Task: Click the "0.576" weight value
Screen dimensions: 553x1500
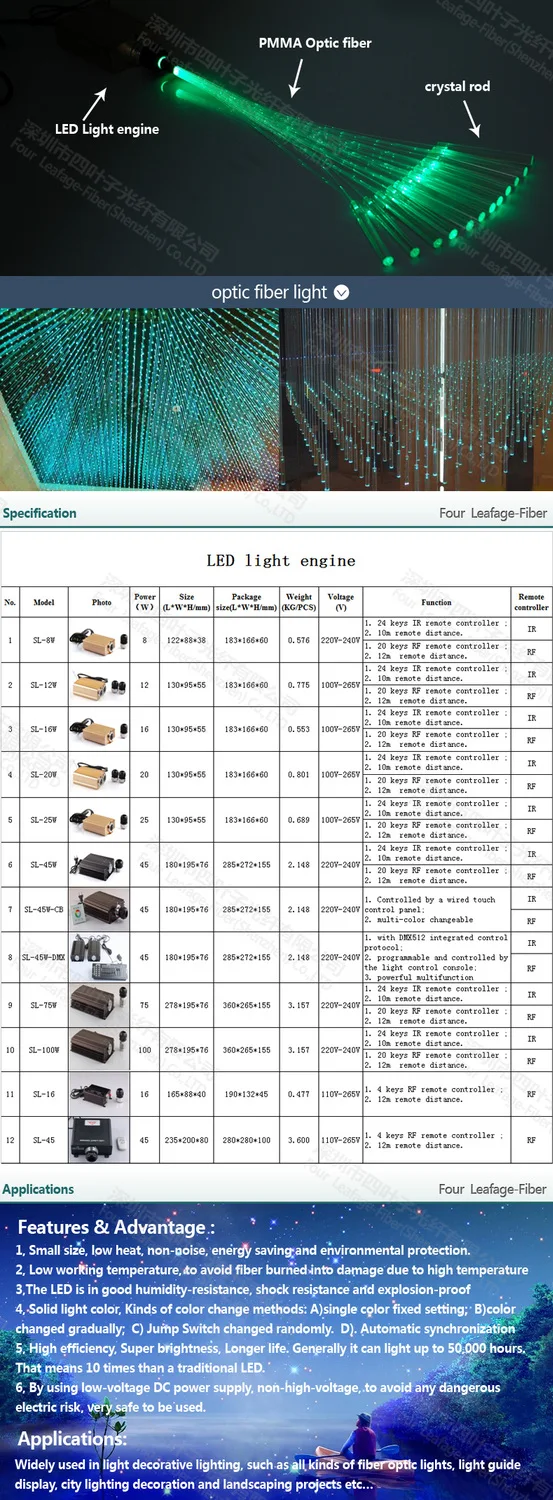Action: point(299,640)
